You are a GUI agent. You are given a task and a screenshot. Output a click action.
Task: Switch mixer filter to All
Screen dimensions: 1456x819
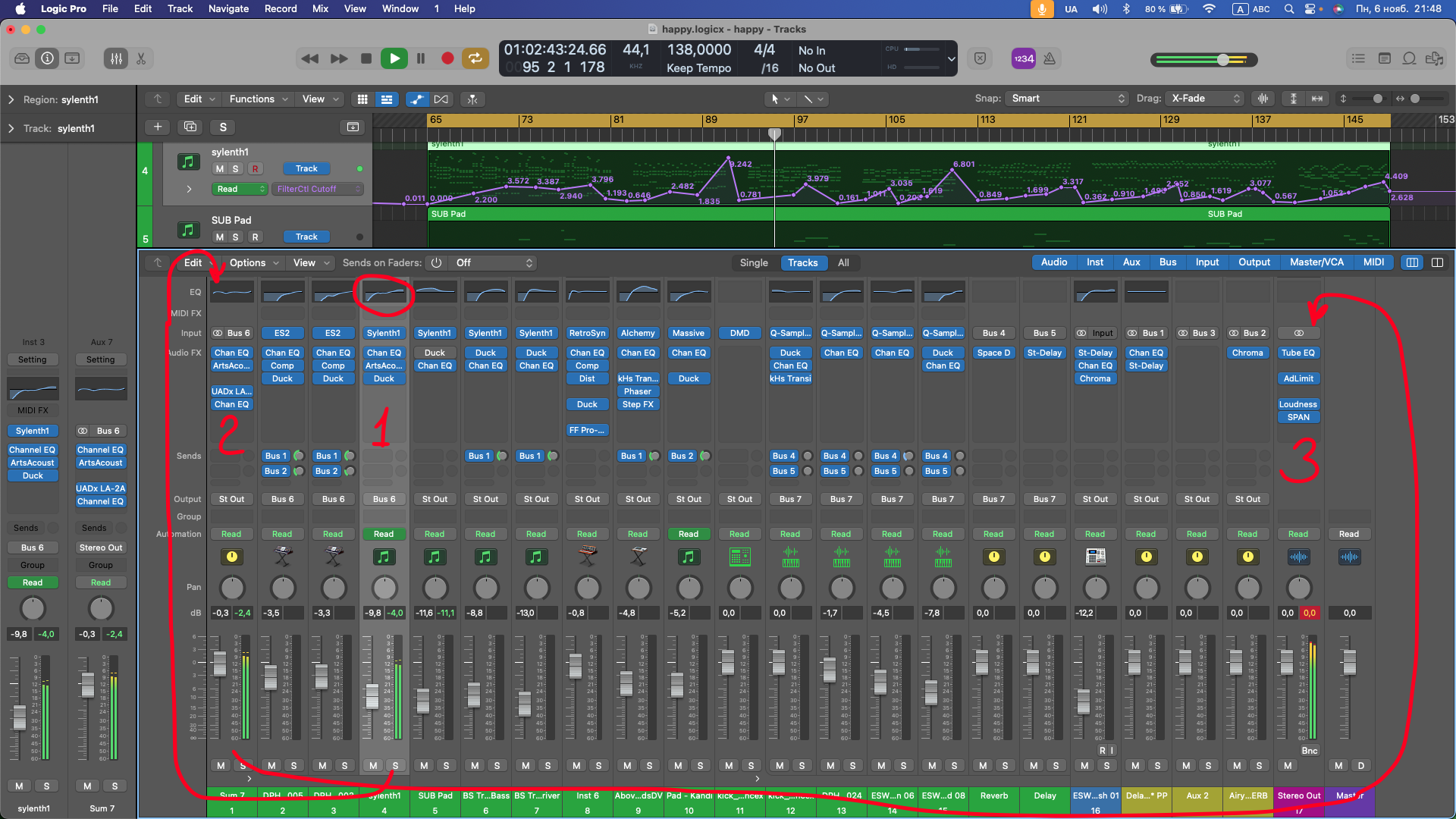tap(843, 263)
